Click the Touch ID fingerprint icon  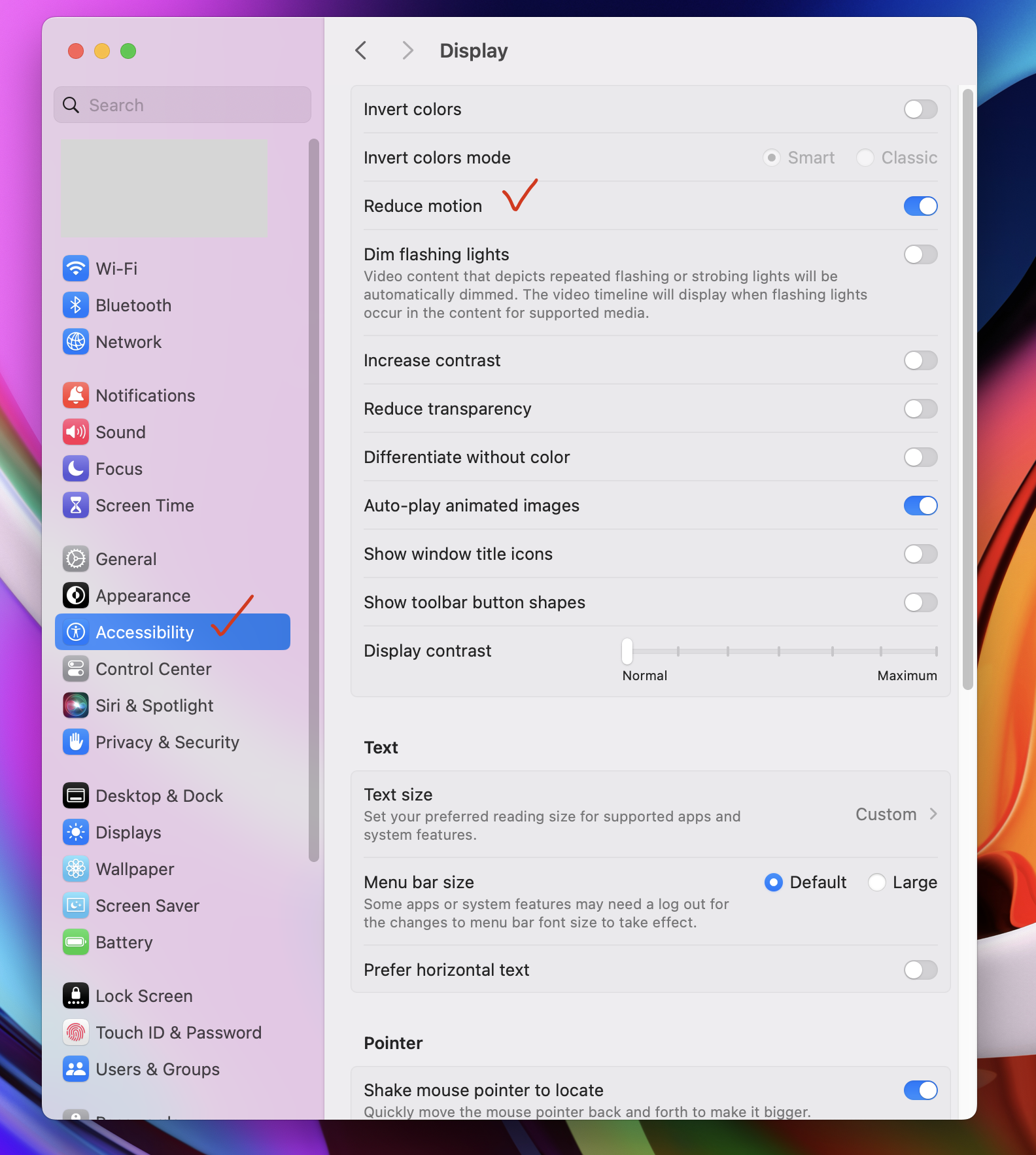tap(76, 1033)
